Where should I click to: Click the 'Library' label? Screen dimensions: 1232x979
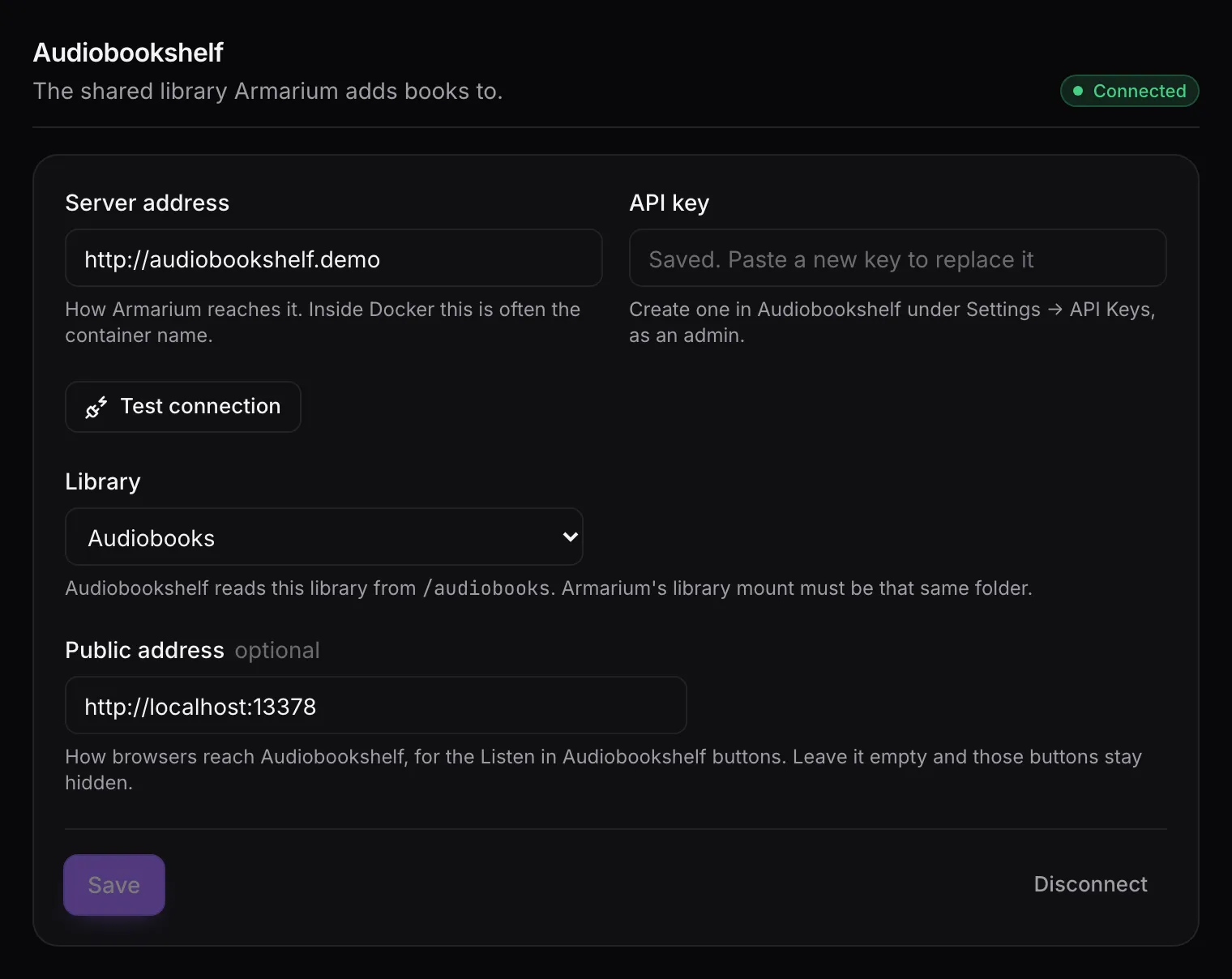pyautogui.click(x=103, y=481)
